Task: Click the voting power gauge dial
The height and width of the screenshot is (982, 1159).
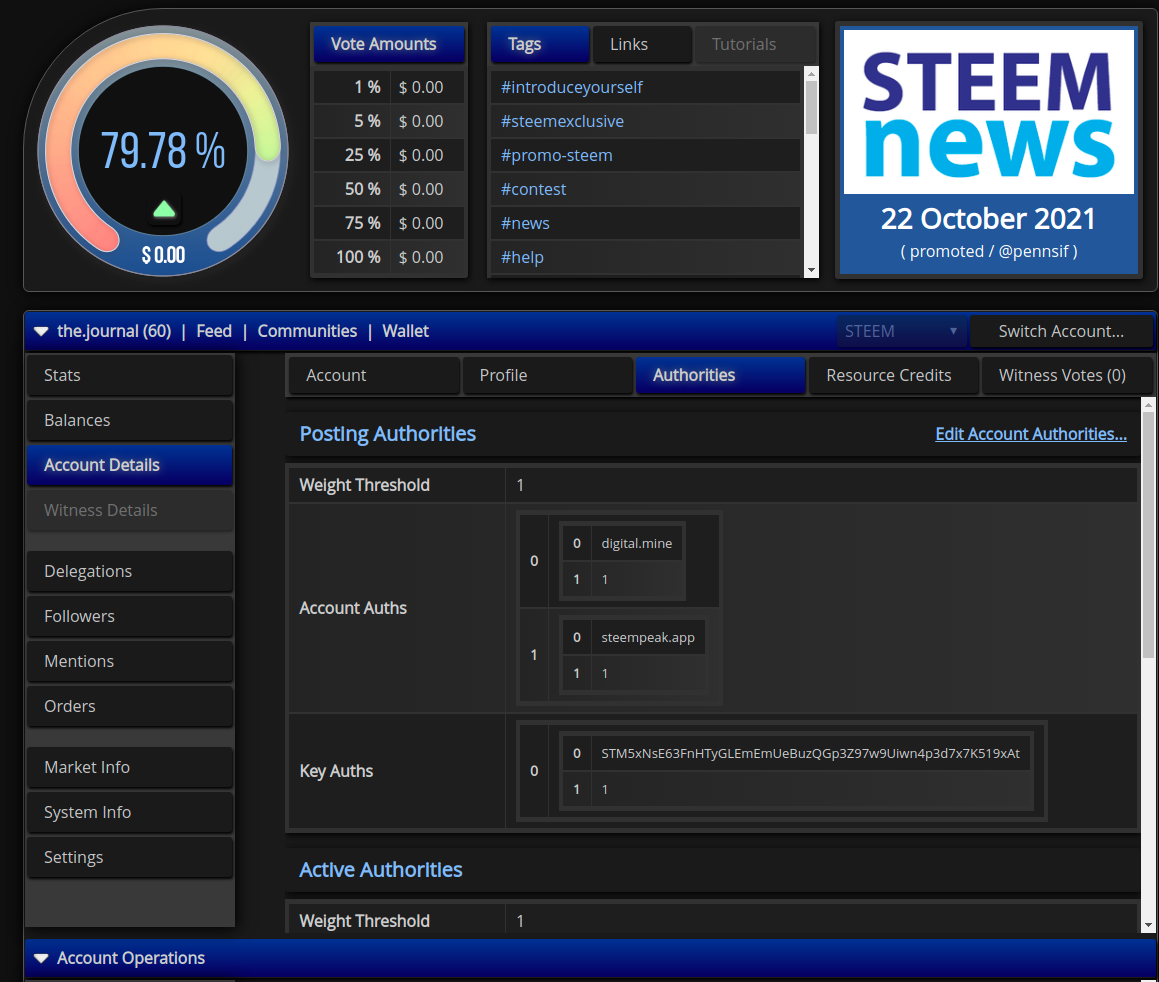Action: (163, 150)
